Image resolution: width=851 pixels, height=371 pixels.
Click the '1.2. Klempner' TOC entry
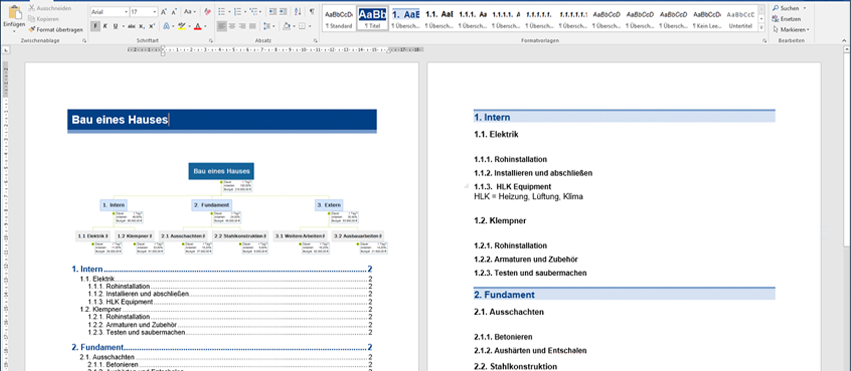225,309
